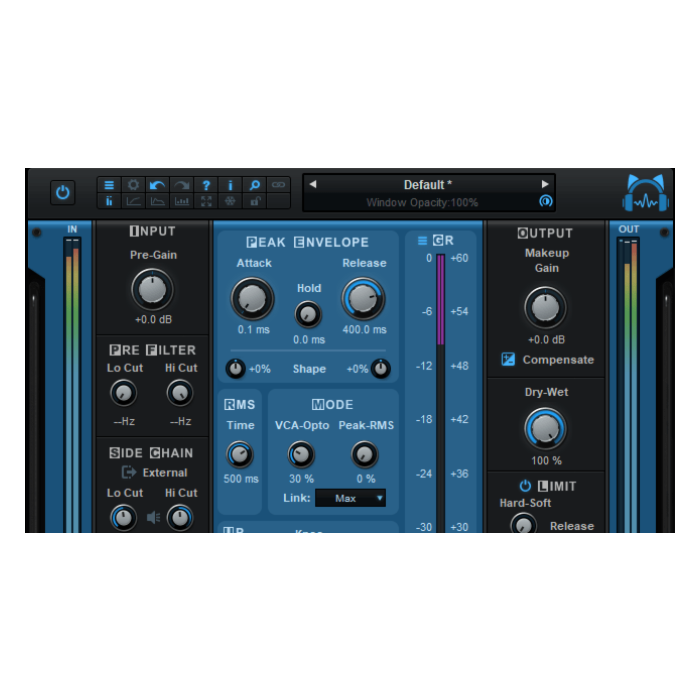
Task: Click the Peak Envelope Release knob
Action: pos(363,299)
